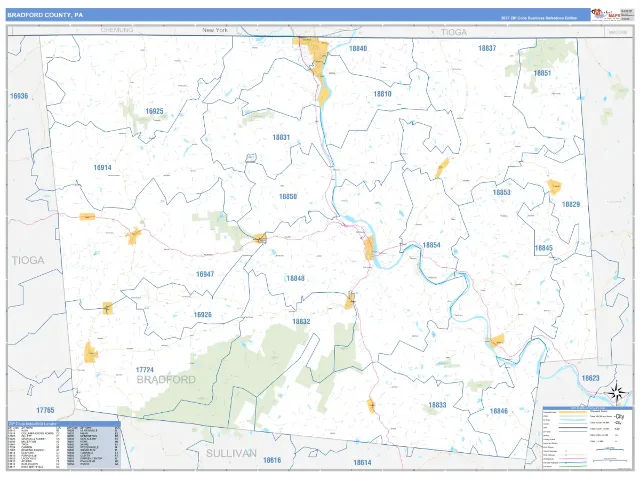
Task: Select ZIP code label 16947
Action: click(205, 274)
